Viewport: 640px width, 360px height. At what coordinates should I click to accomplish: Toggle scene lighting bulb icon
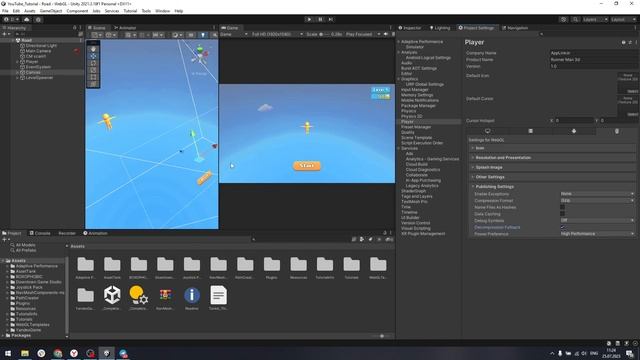click(203, 35)
